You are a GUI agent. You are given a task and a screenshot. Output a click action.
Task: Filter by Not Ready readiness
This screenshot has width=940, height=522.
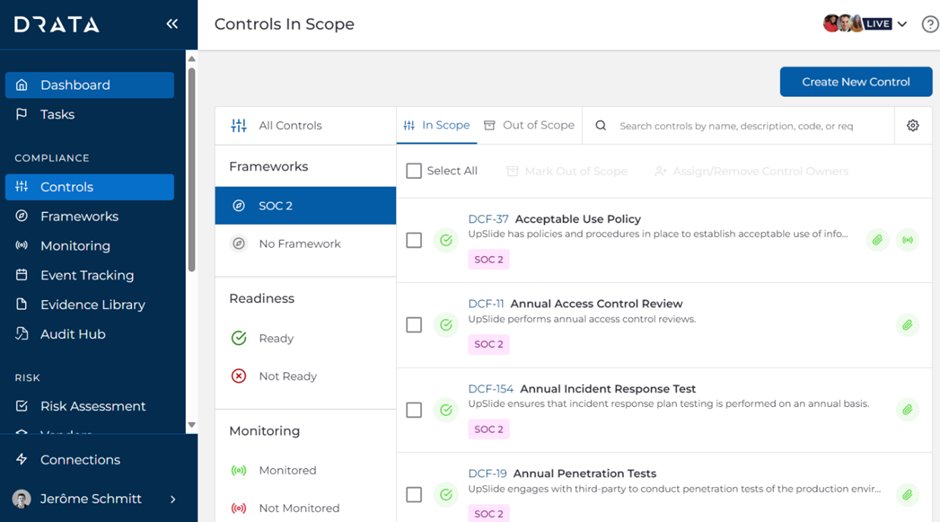[287, 376]
